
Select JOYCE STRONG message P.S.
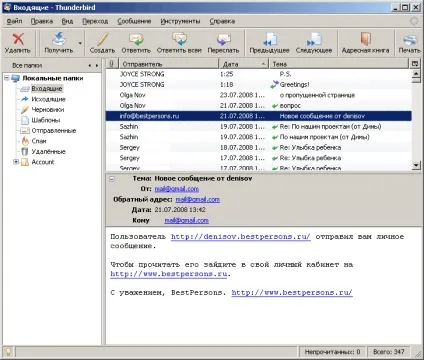click(x=259, y=74)
